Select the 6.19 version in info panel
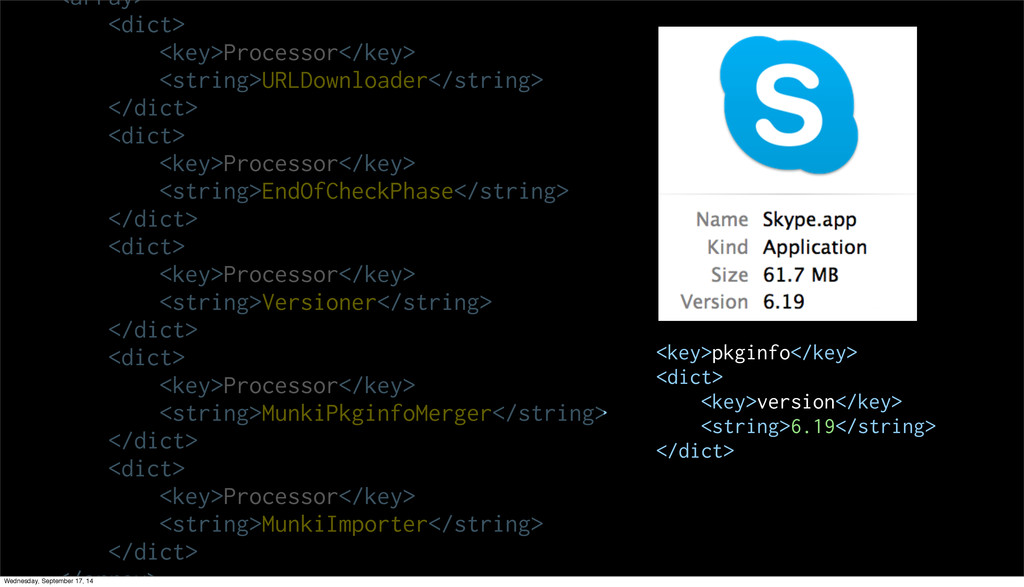The width and height of the screenshot is (1024, 587). click(x=783, y=302)
